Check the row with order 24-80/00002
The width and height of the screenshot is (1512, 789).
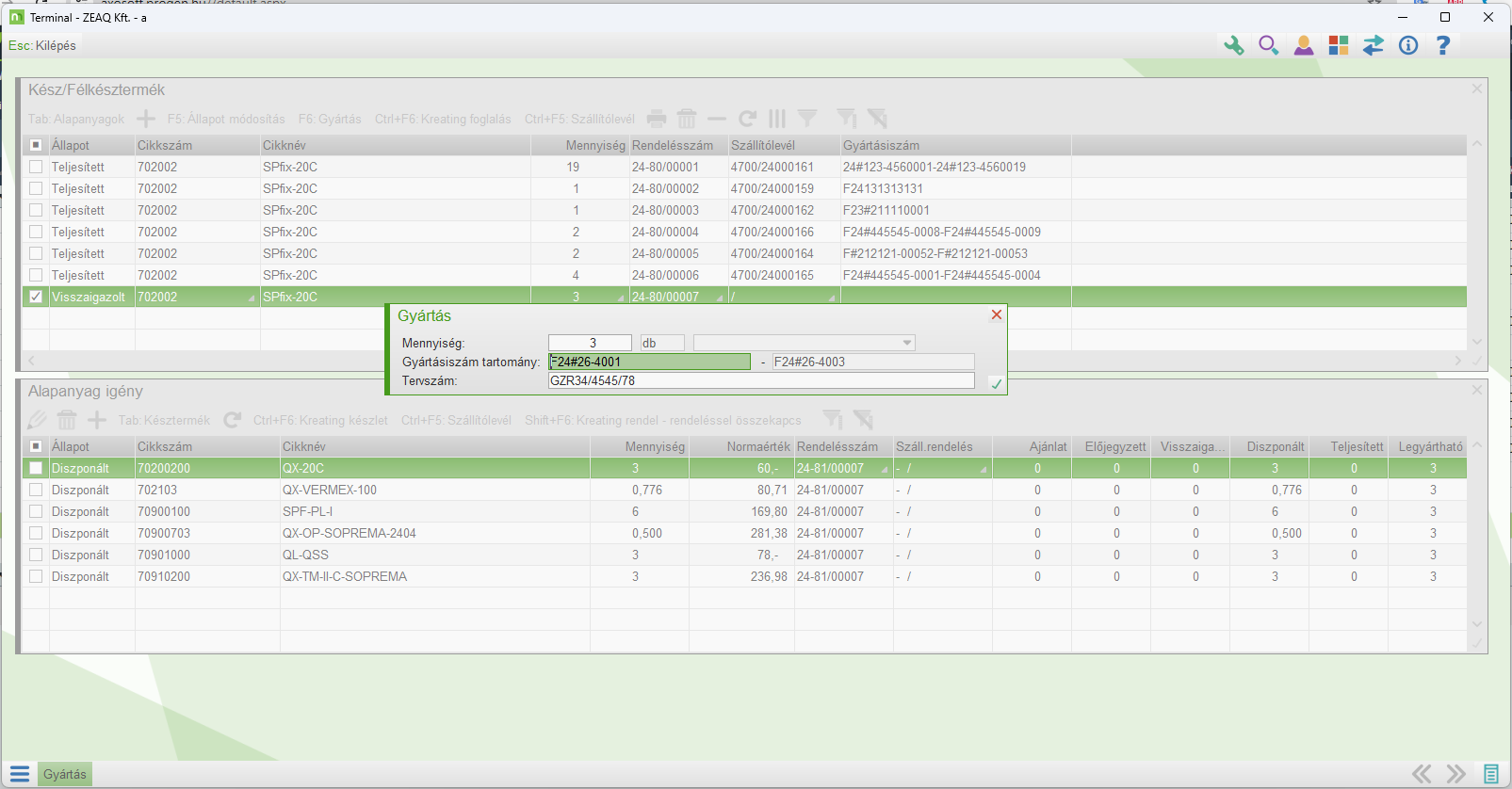click(36, 188)
